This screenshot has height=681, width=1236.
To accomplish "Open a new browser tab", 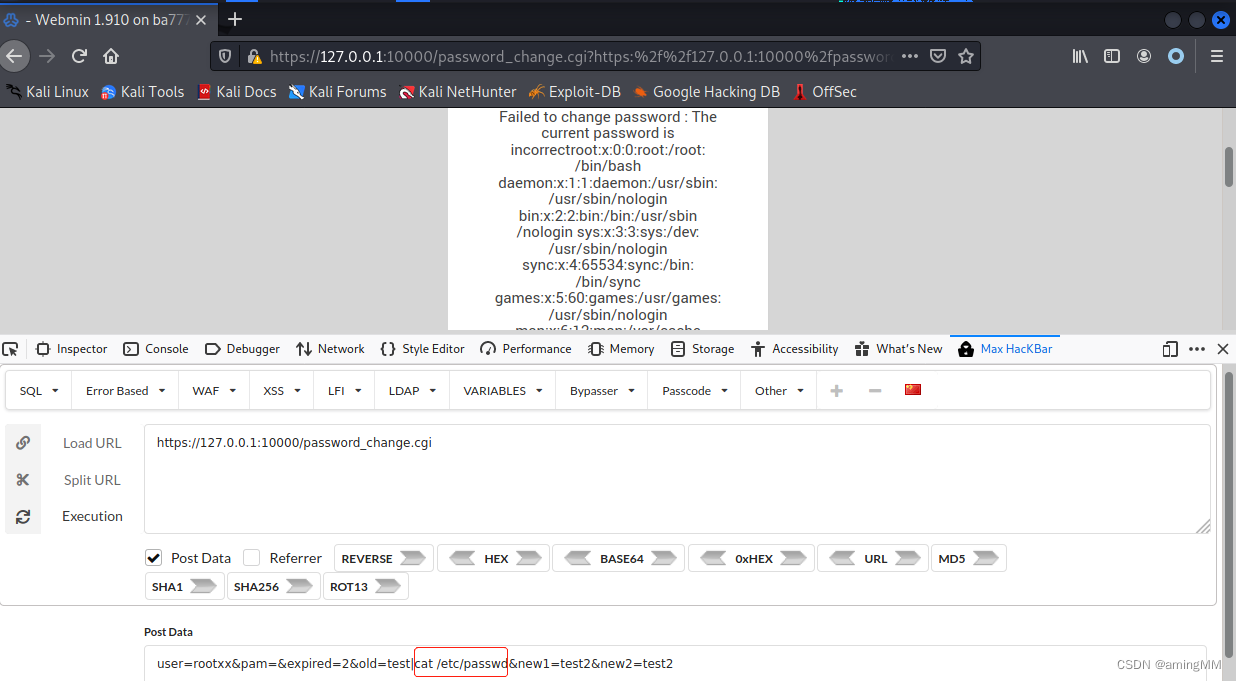I will [x=235, y=19].
